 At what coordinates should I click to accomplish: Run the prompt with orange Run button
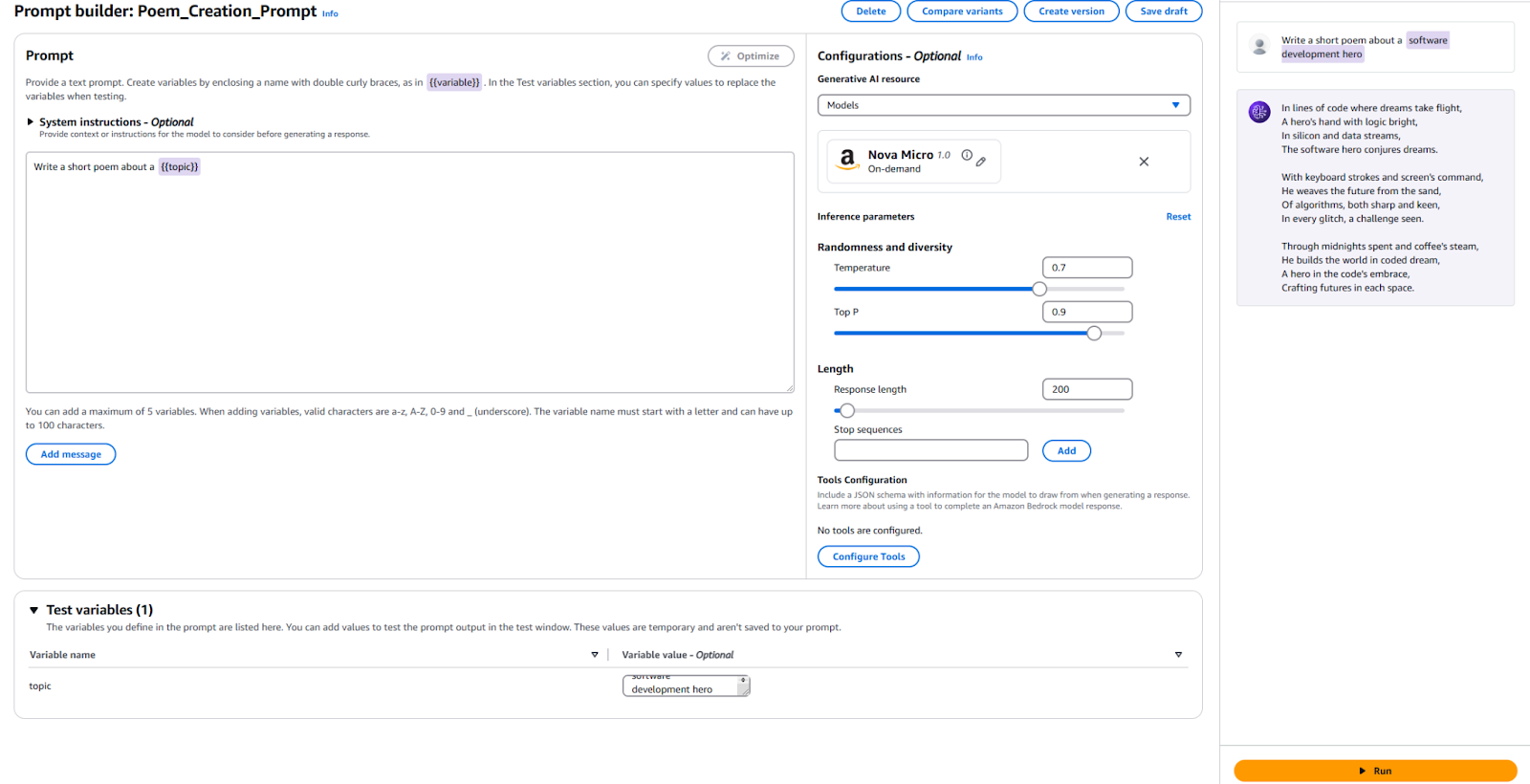(x=1375, y=771)
